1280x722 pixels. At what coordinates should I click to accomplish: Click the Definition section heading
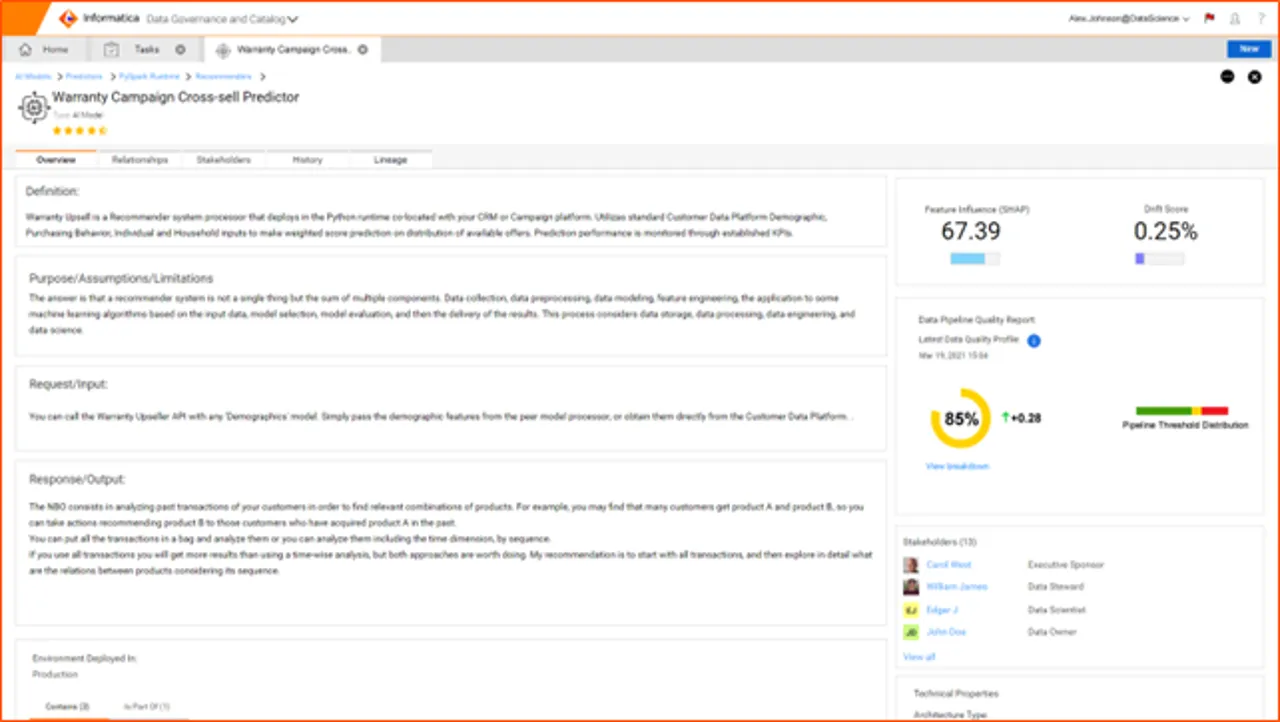tap(52, 191)
